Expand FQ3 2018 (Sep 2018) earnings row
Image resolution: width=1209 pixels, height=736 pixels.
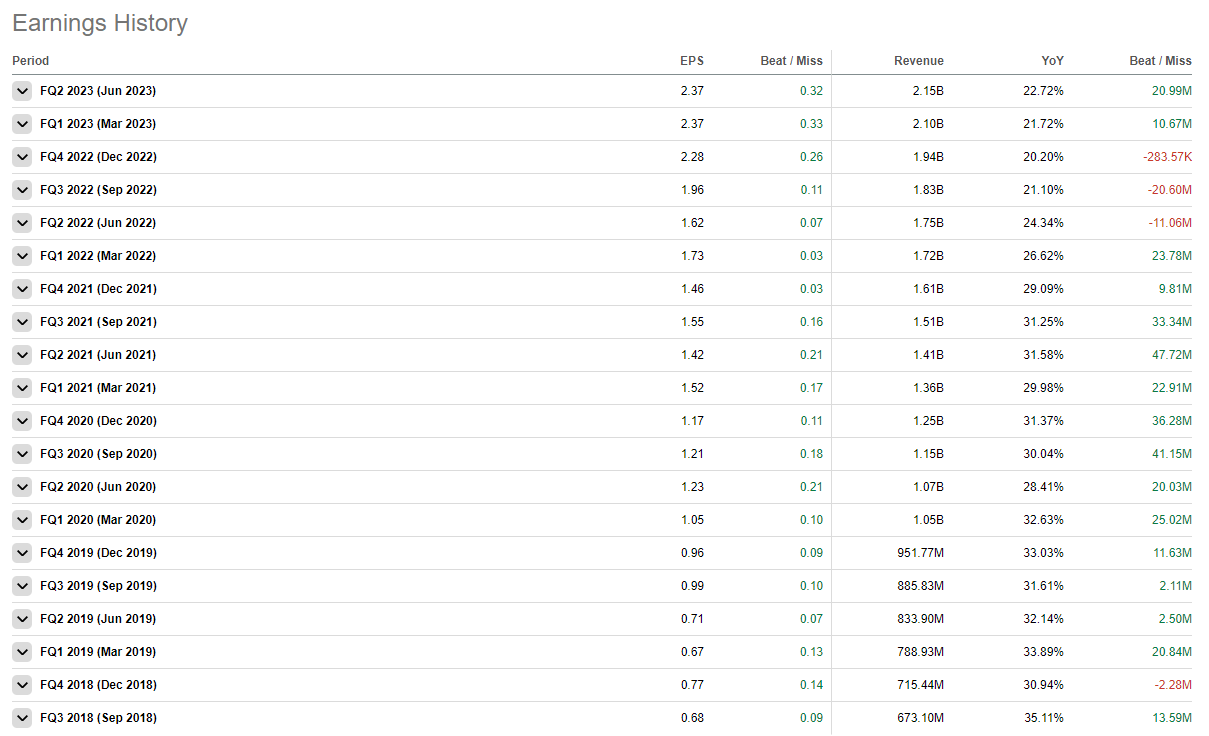22,718
